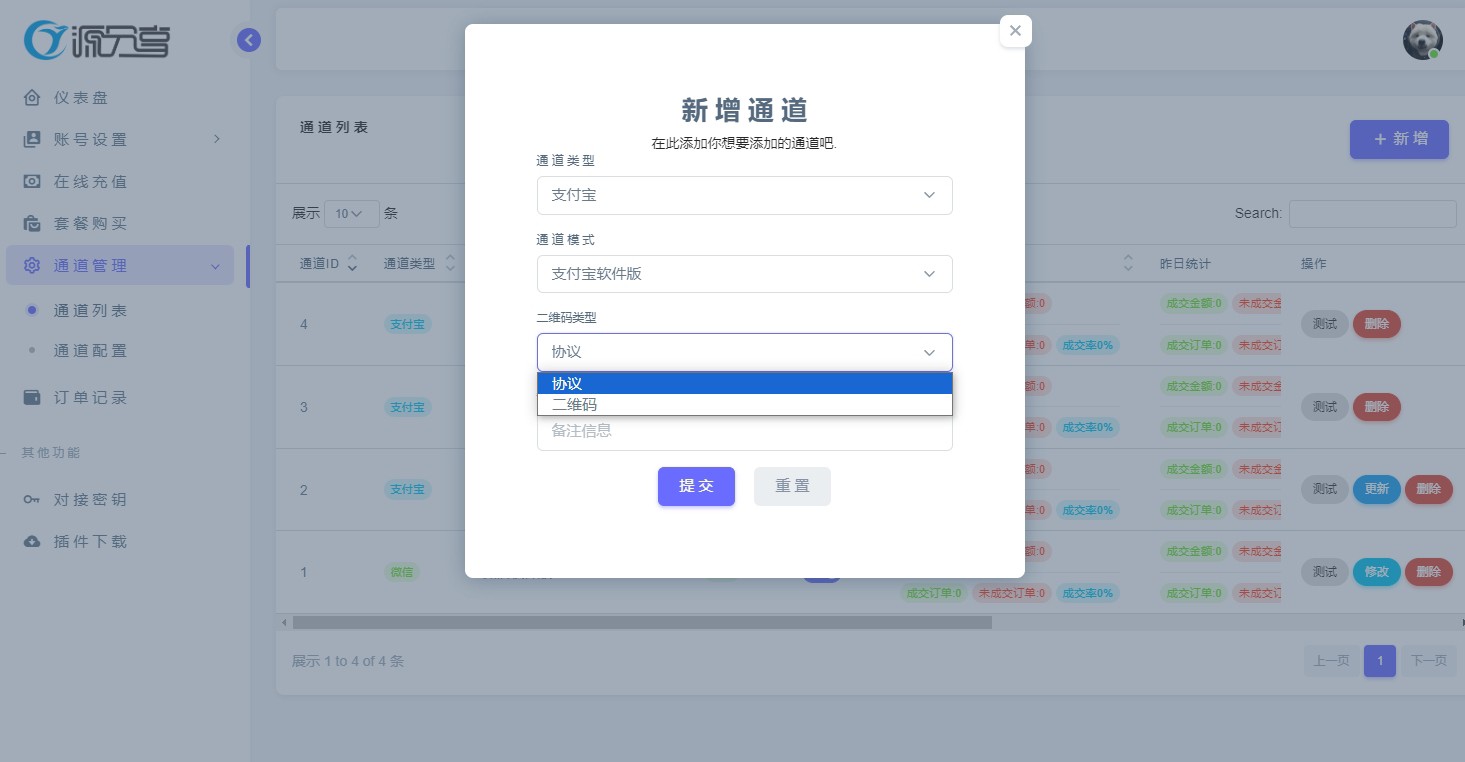Click the 微信 channel type tag
The image size is (1465, 762).
point(402,572)
